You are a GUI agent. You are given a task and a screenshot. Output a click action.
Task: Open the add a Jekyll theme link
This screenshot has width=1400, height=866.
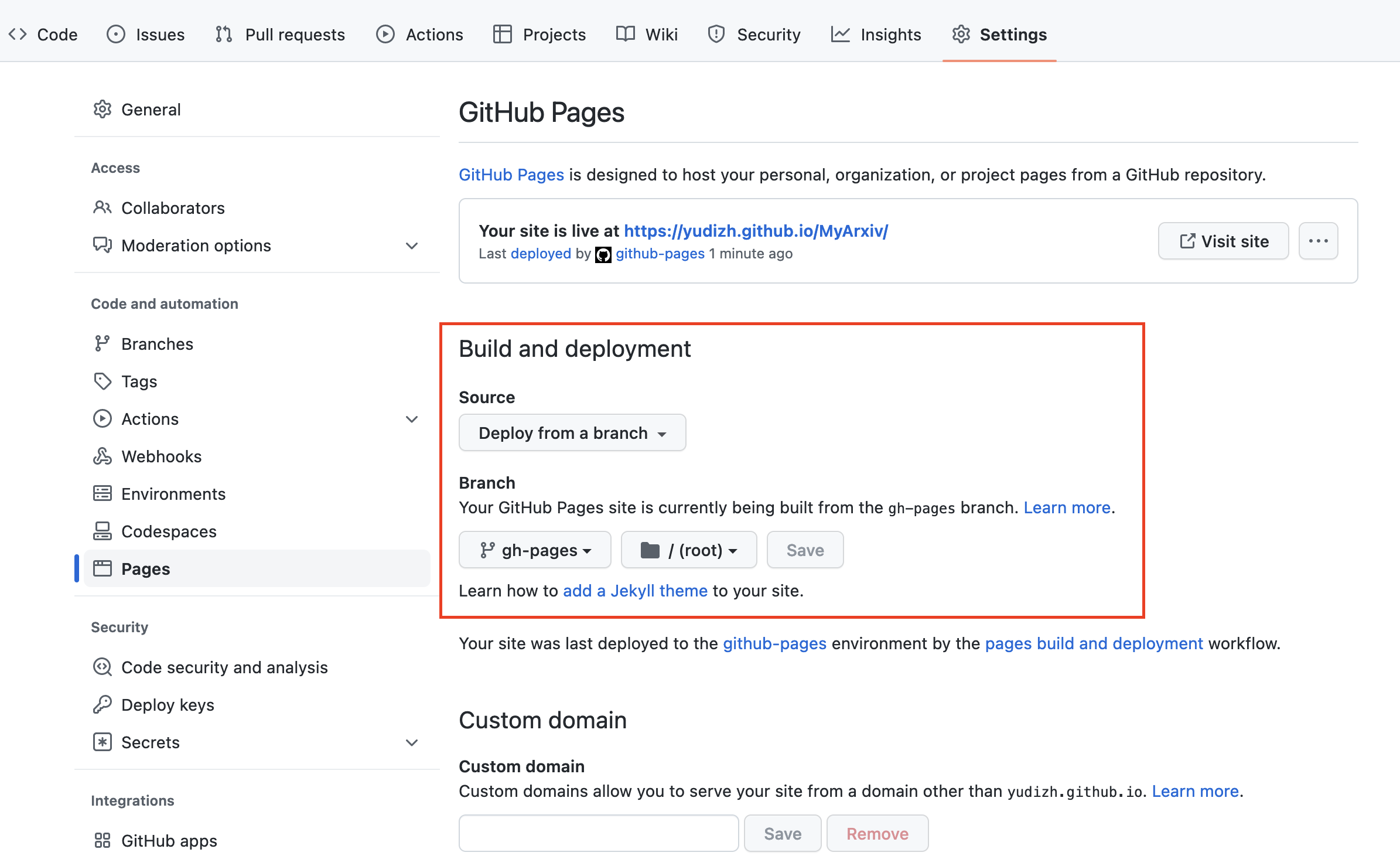(x=635, y=591)
